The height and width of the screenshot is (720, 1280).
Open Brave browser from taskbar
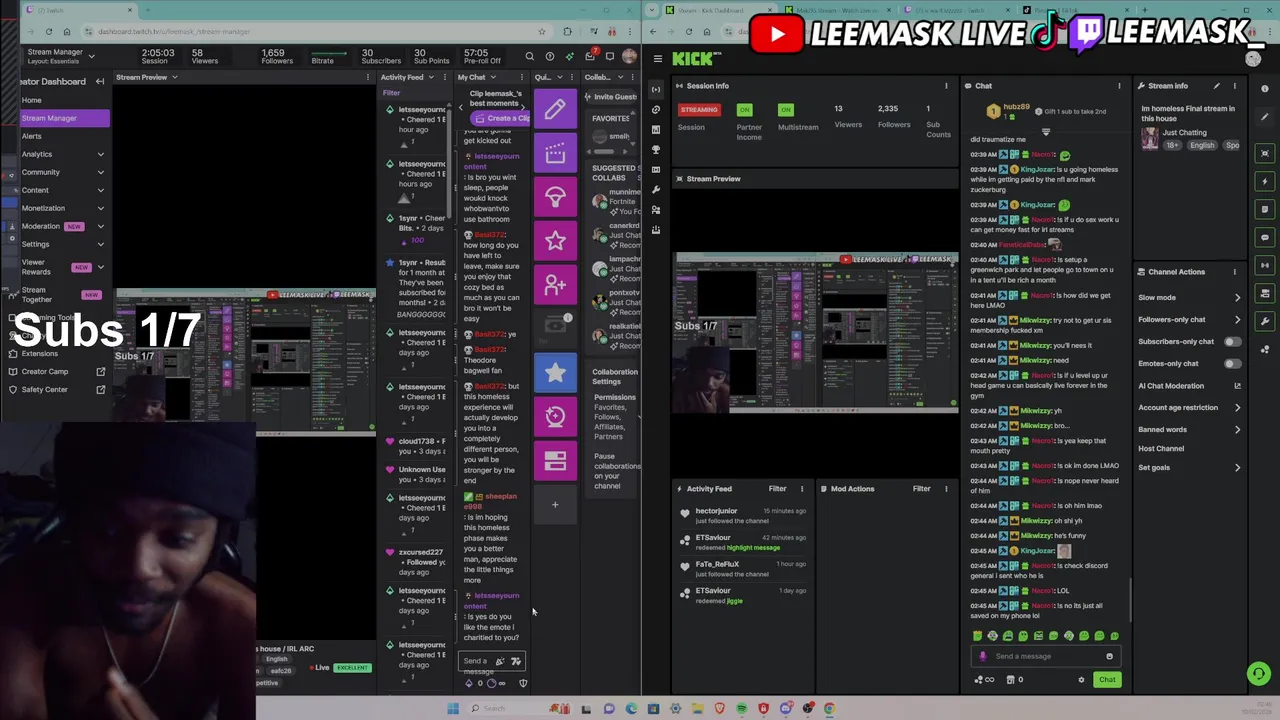point(719,708)
